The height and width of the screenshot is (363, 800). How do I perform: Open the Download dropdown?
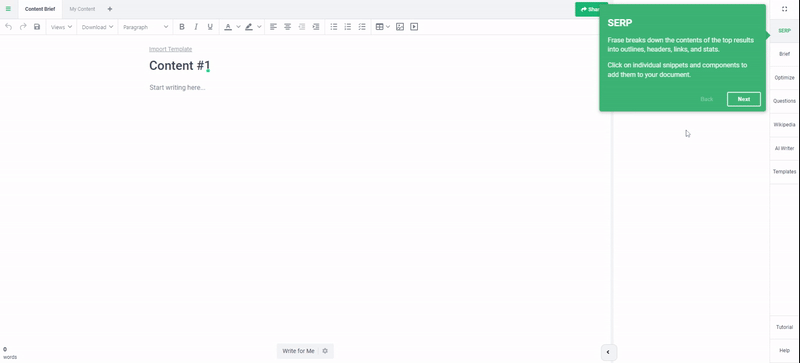97,27
